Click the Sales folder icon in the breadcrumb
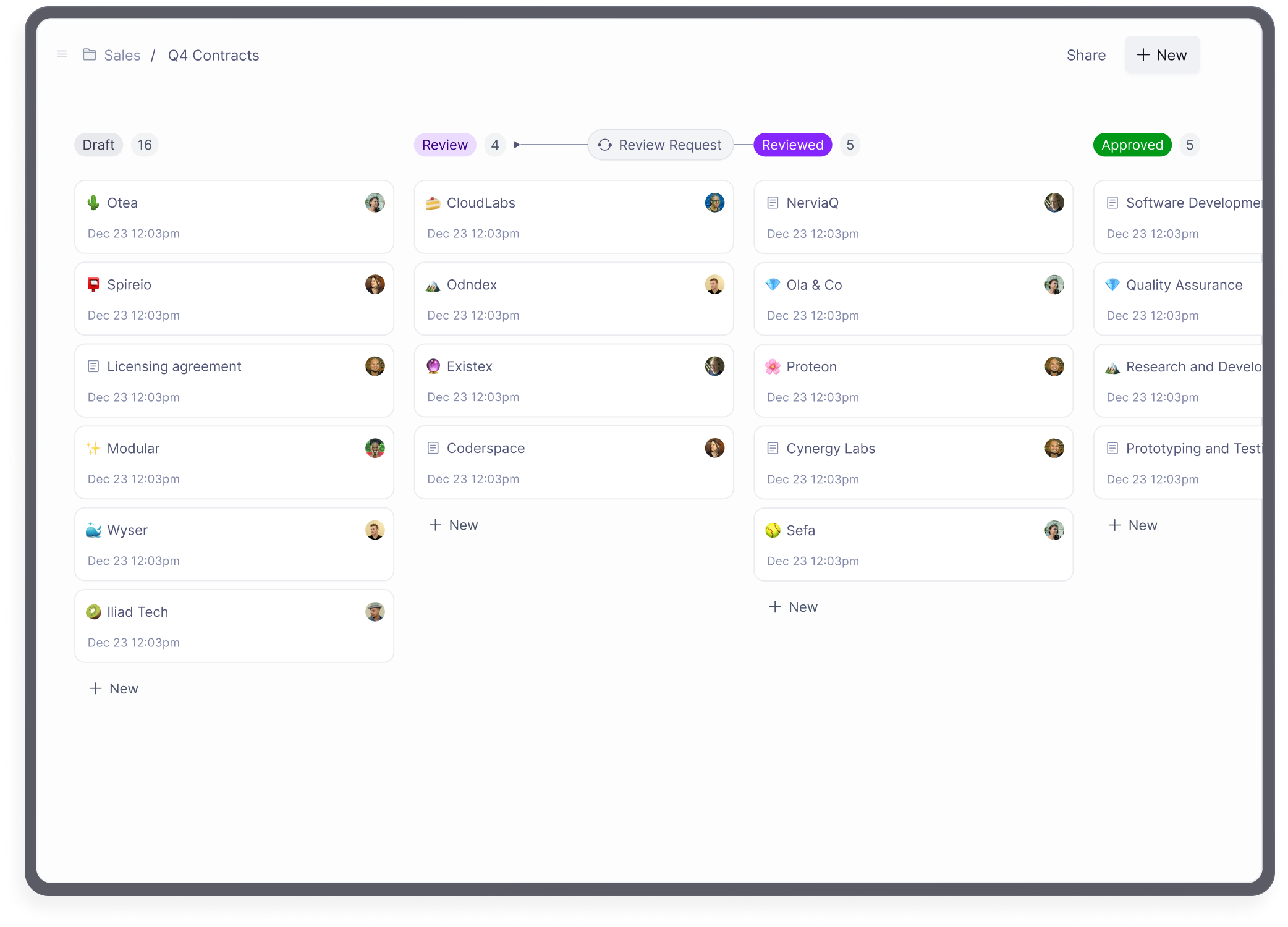Viewport: 1288px width, 927px height. (x=88, y=54)
